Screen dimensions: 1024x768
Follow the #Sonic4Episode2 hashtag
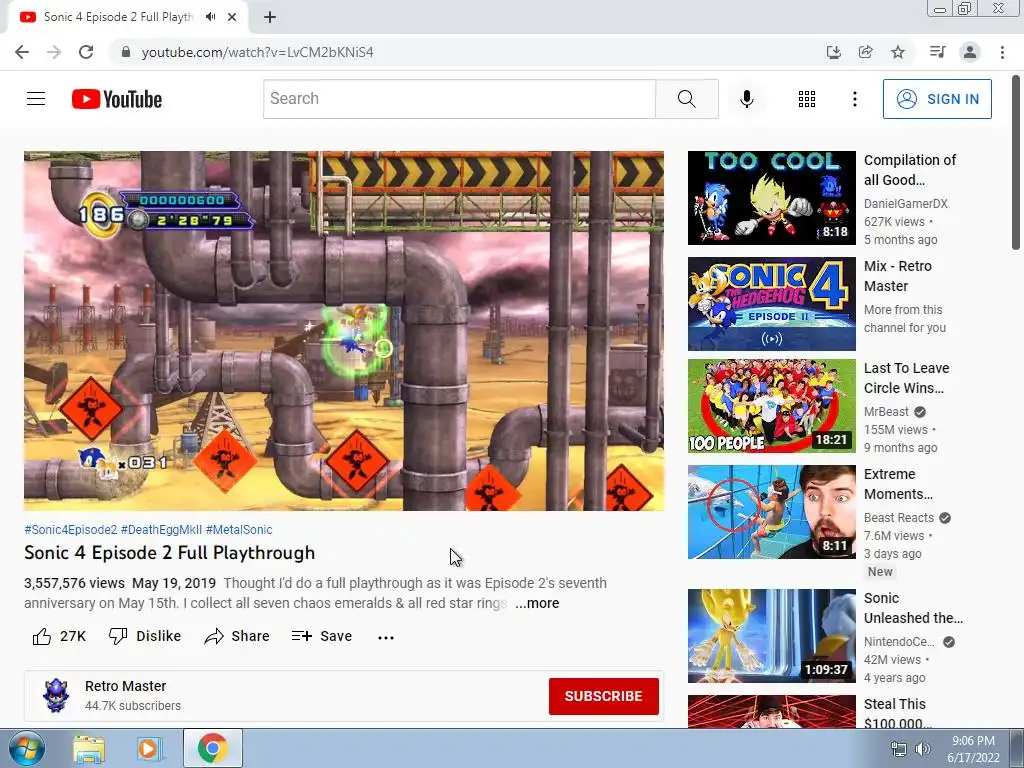(x=71, y=530)
